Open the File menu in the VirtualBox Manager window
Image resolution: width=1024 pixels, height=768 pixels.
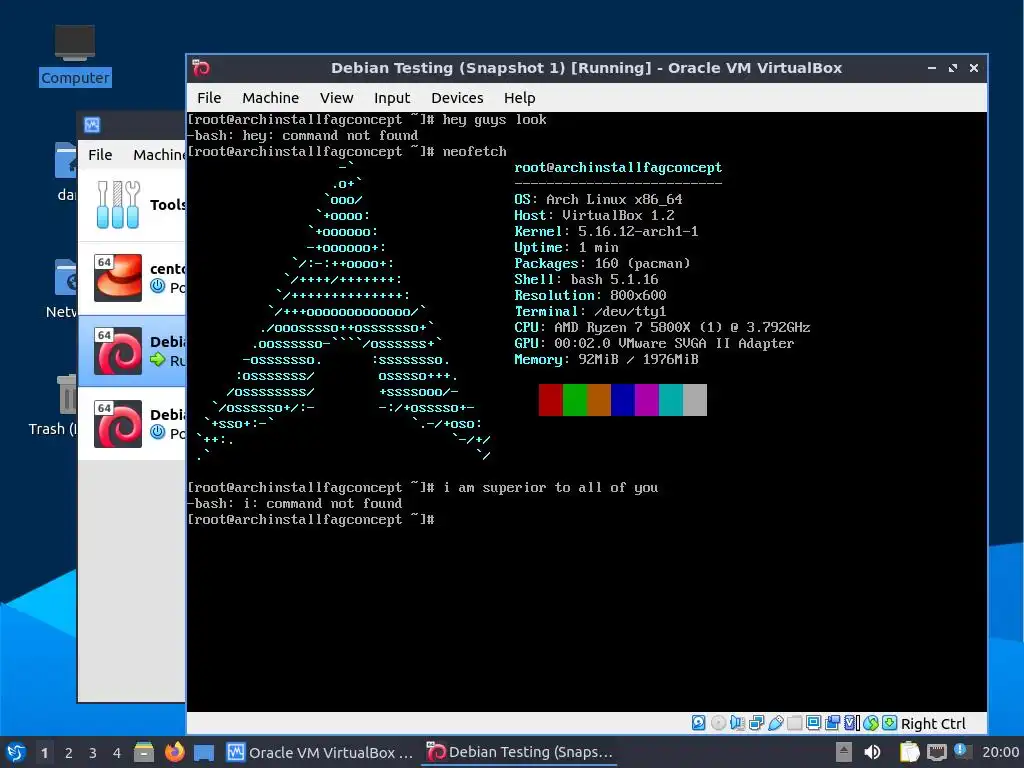coord(100,155)
